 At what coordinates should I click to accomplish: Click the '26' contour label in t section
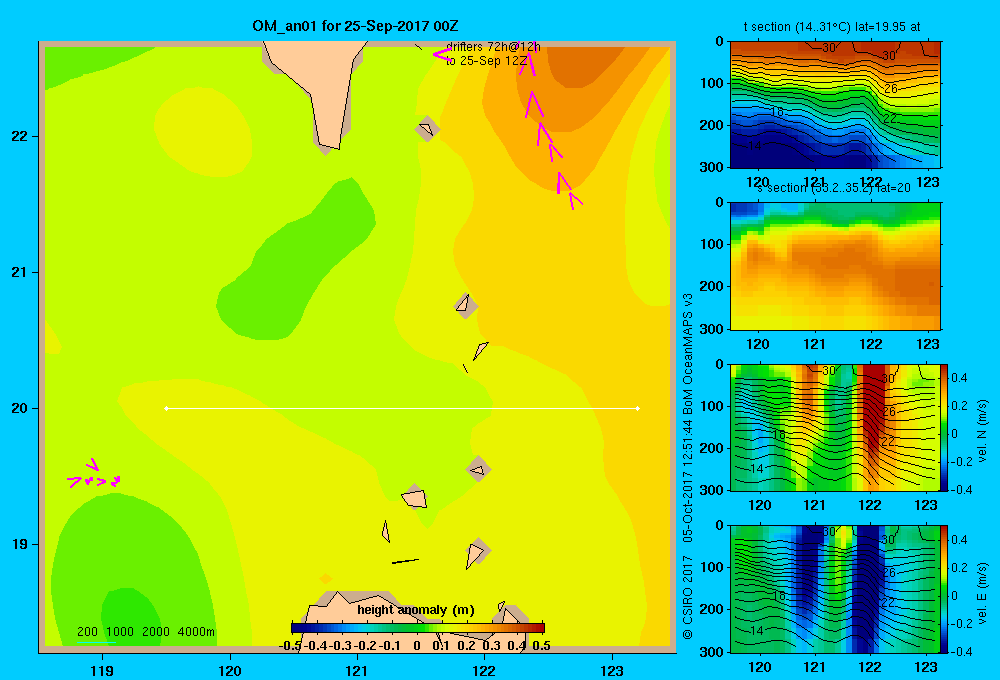pos(890,89)
